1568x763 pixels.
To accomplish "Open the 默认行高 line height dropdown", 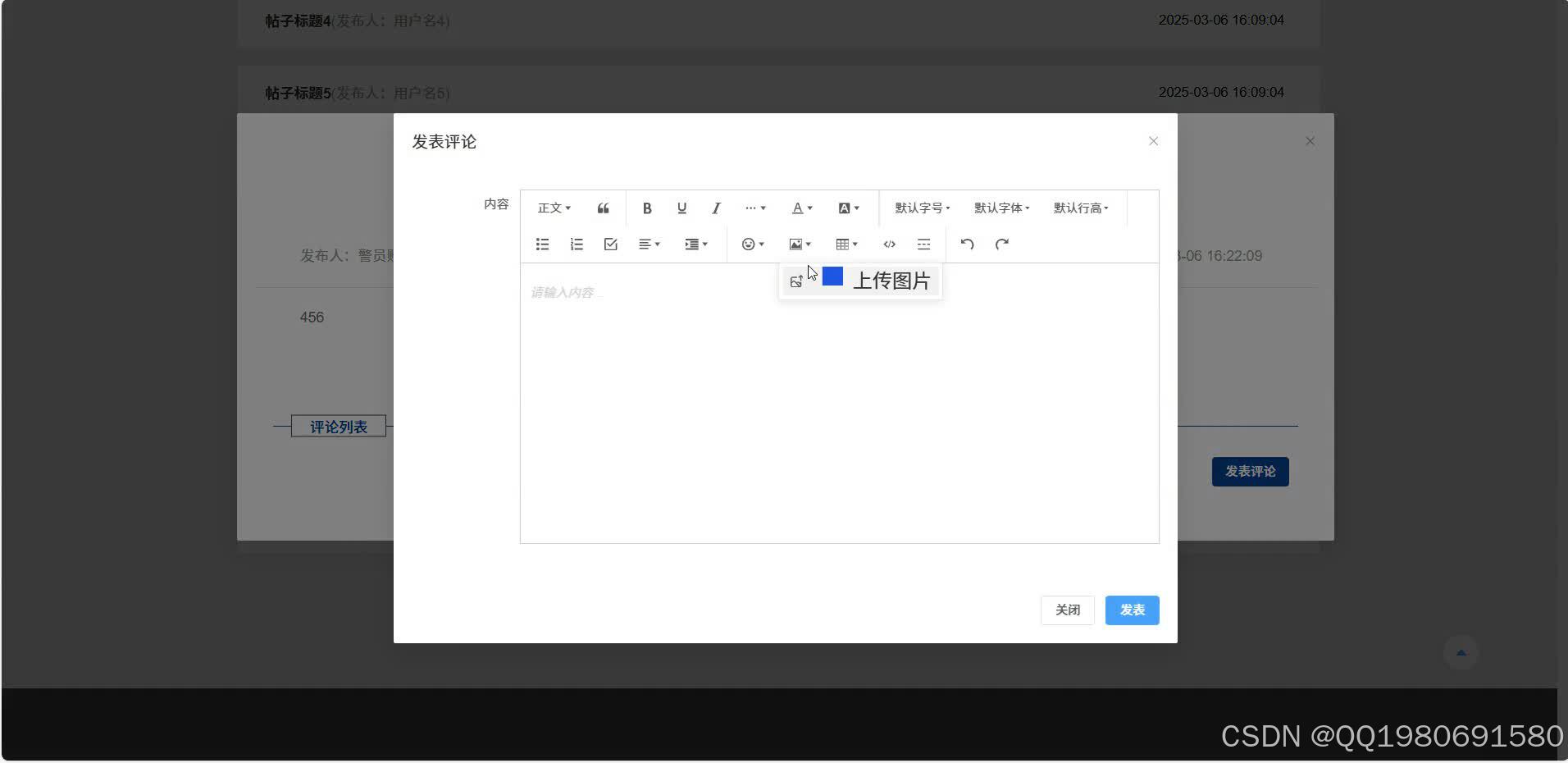I will coord(1081,208).
